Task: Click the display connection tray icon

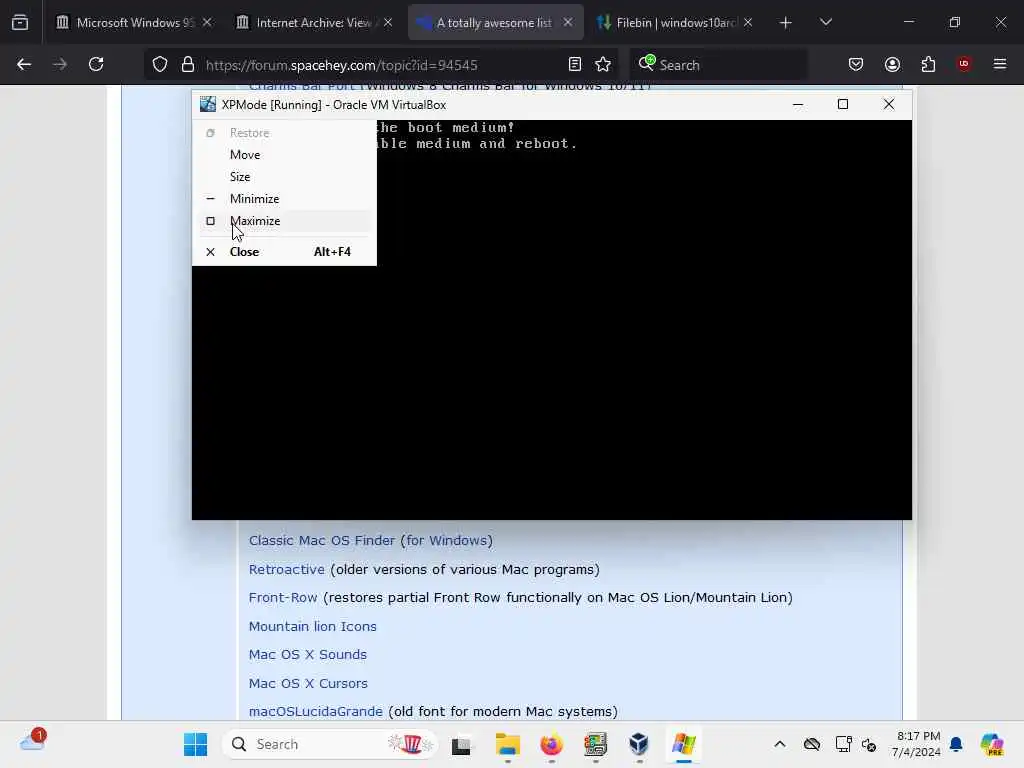Action: point(843,744)
